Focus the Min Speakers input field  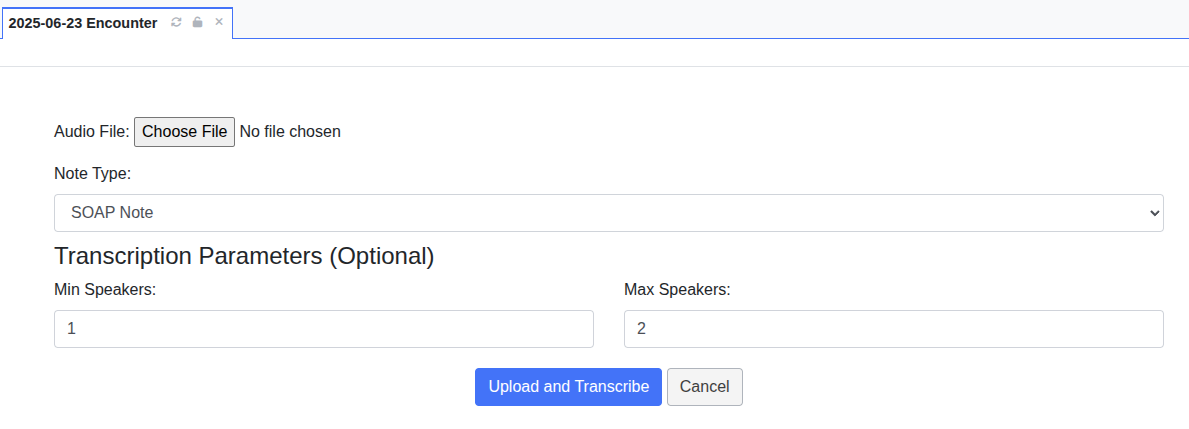tap(324, 329)
